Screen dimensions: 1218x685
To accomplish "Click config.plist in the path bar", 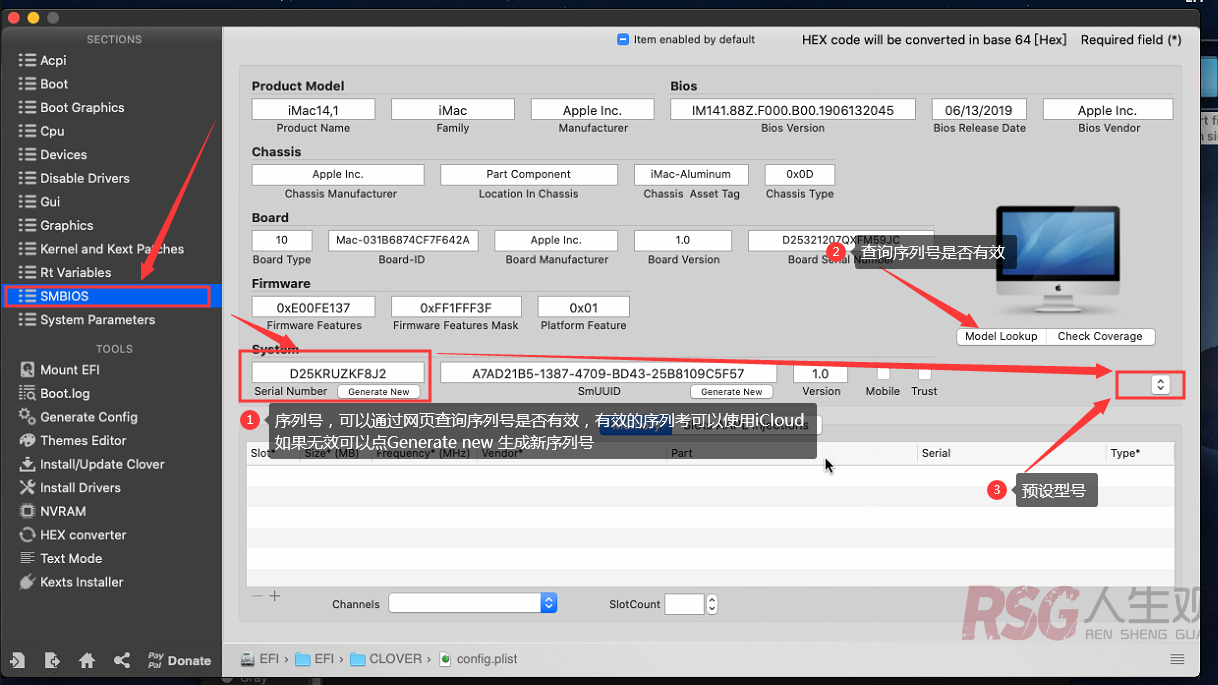I will (x=478, y=659).
